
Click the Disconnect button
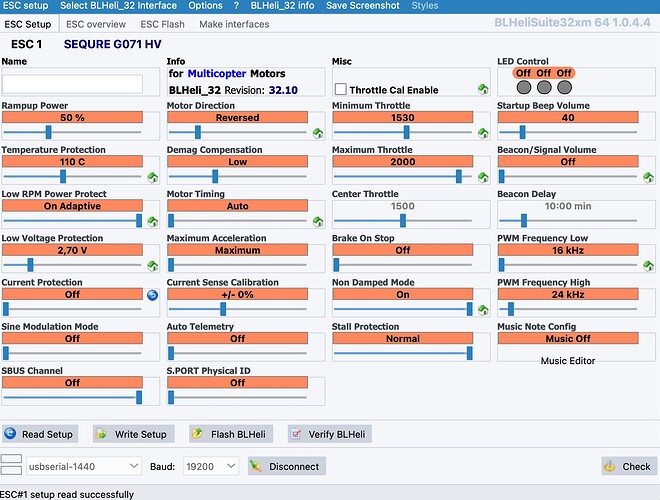click(287, 466)
